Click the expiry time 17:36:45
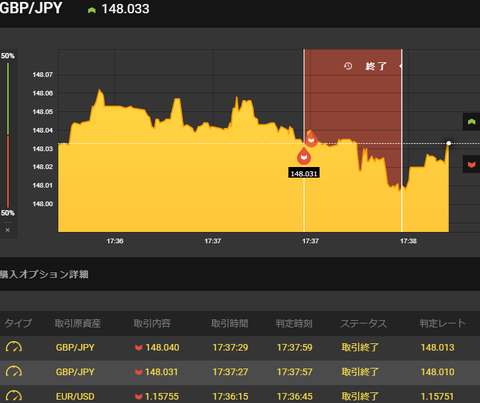Viewport: 480px width, 403px height. point(295,396)
